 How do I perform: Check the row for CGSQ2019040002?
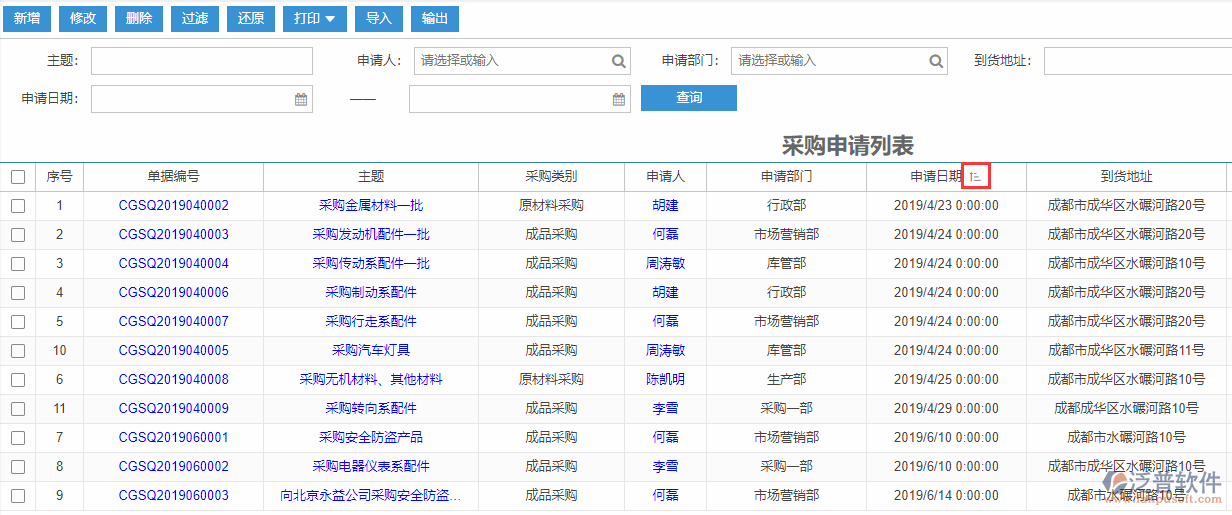[x=18, y=206]
